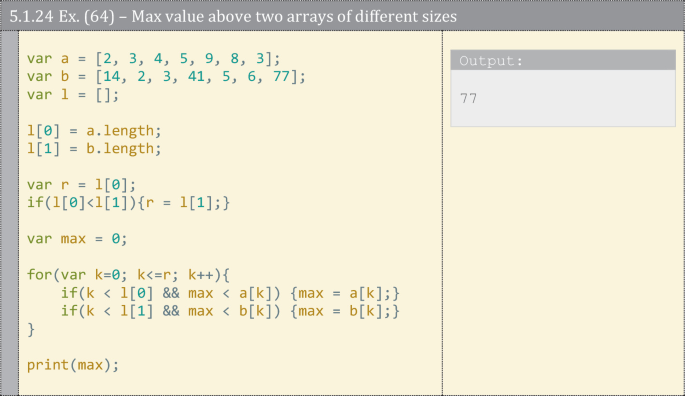Click the l[0] = a.length line

tap(94, 131)
